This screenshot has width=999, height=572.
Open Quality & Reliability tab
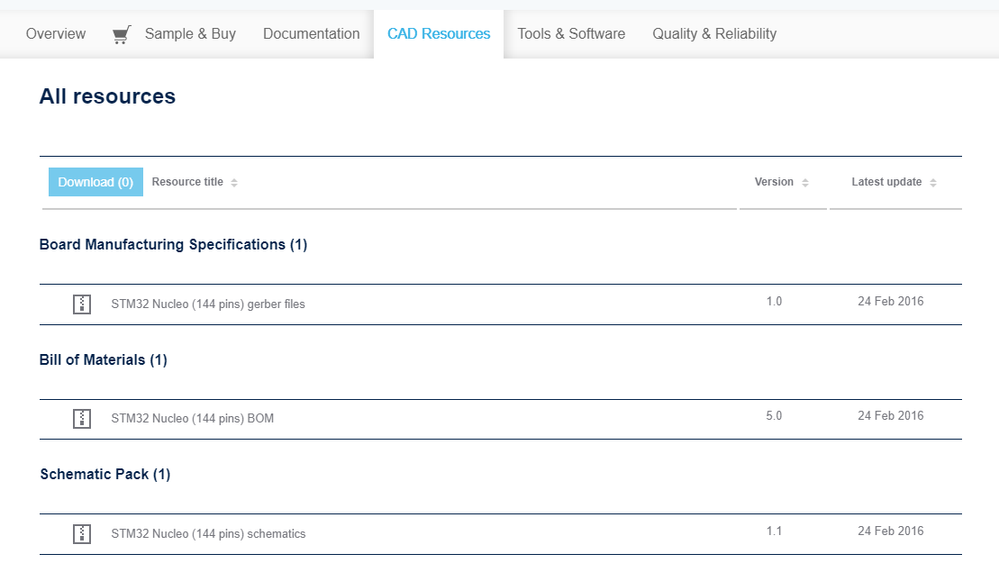tap(714, 34)
